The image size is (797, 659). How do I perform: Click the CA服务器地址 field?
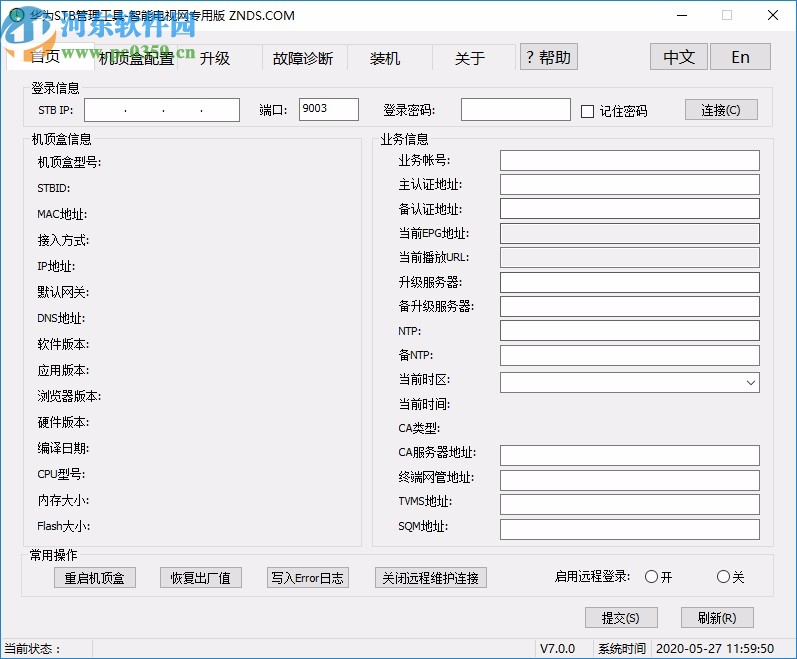[x=629, y=455]
